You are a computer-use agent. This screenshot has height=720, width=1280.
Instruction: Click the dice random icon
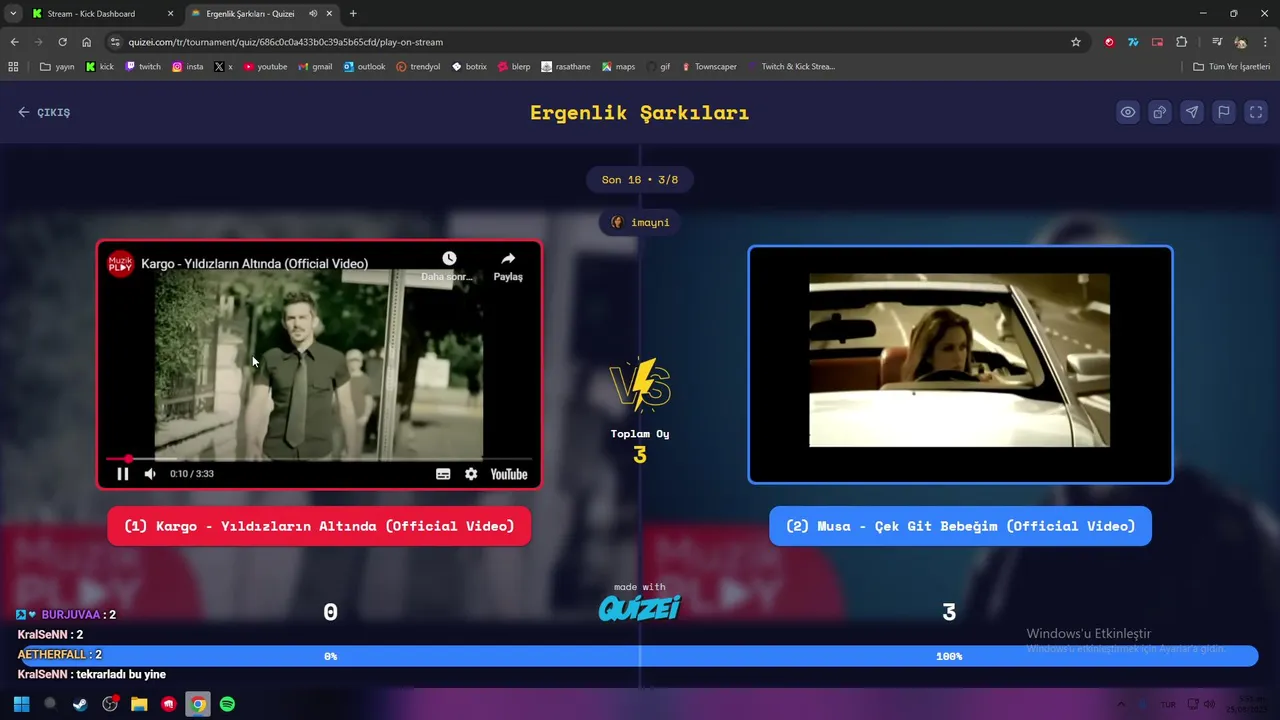(x=1160, y=112)
